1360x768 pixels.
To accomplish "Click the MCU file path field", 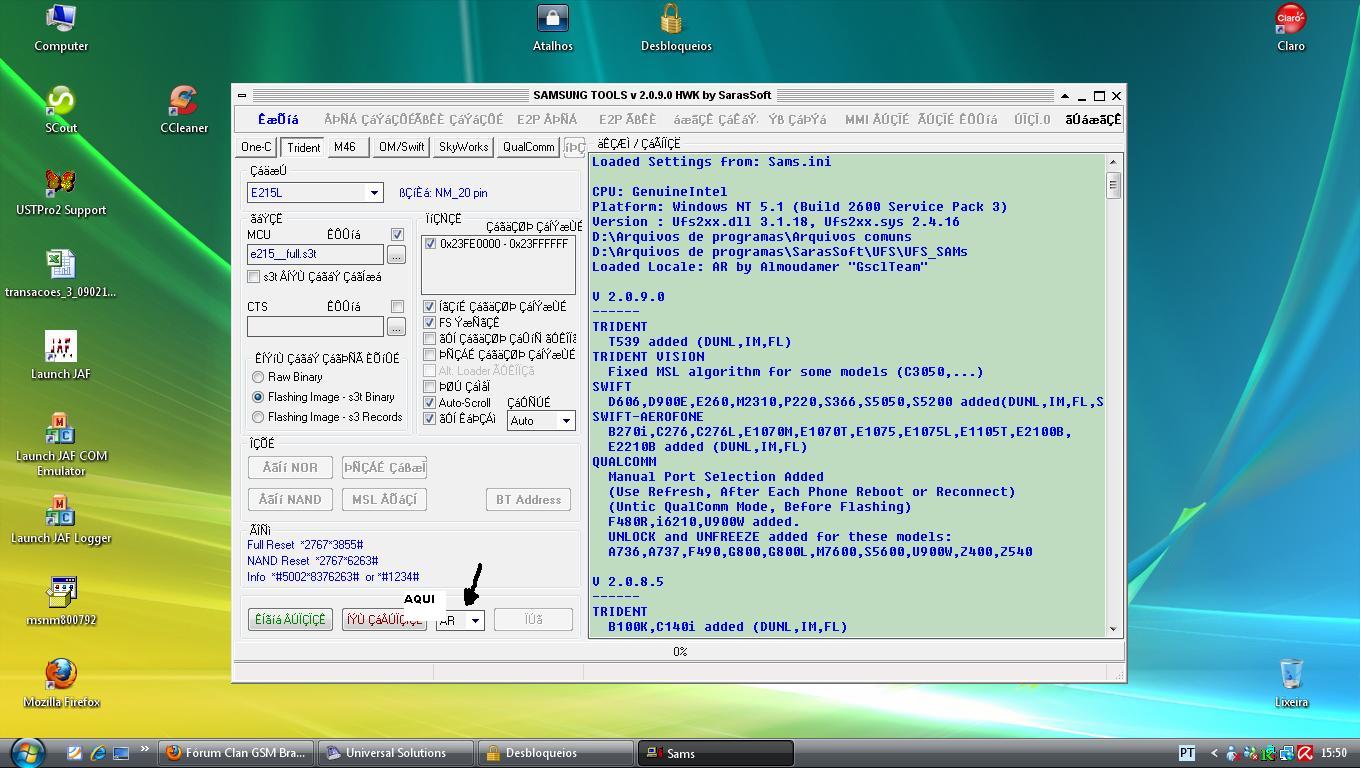I will [x=315, y=254].
